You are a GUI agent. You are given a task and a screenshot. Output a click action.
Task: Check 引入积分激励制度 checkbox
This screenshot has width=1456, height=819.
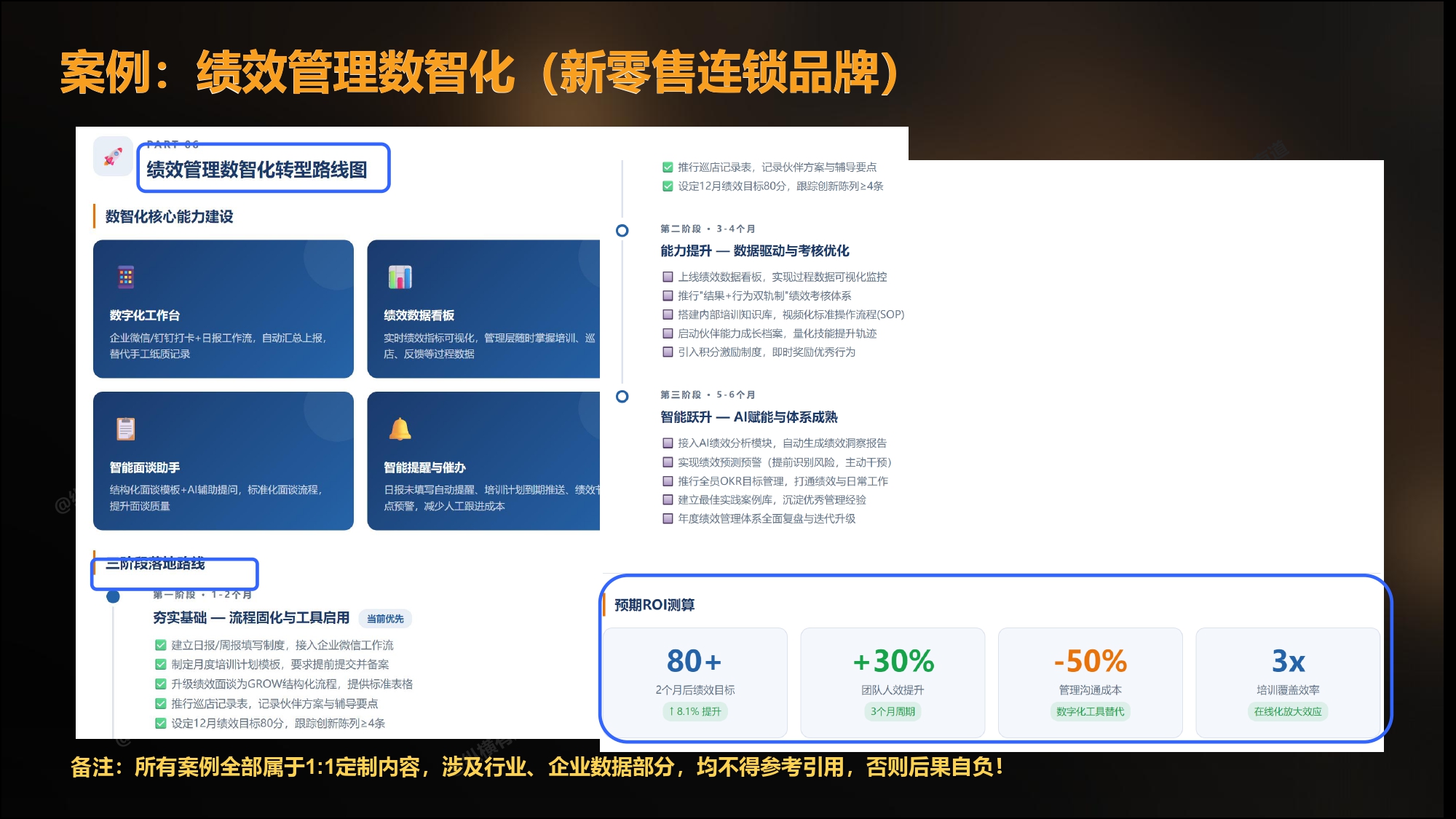pyautogui.click(x=668, y=352)
